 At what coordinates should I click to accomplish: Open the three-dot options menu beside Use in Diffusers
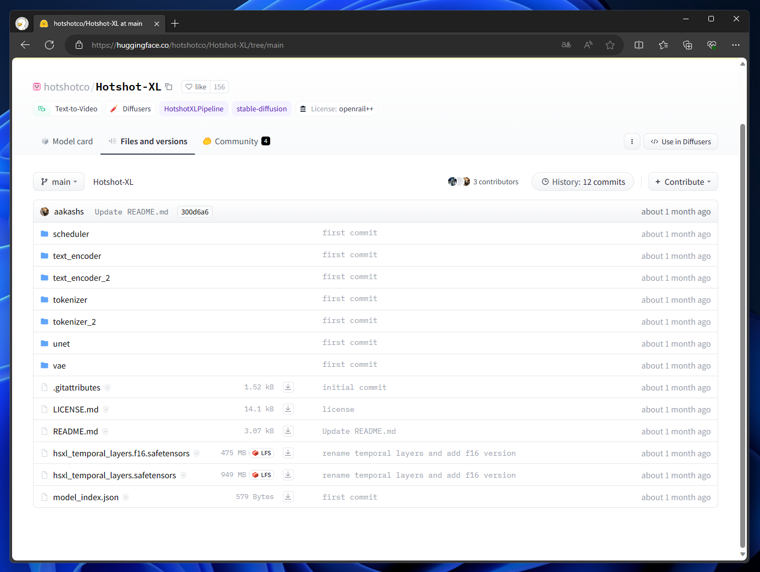click(632, 142)
